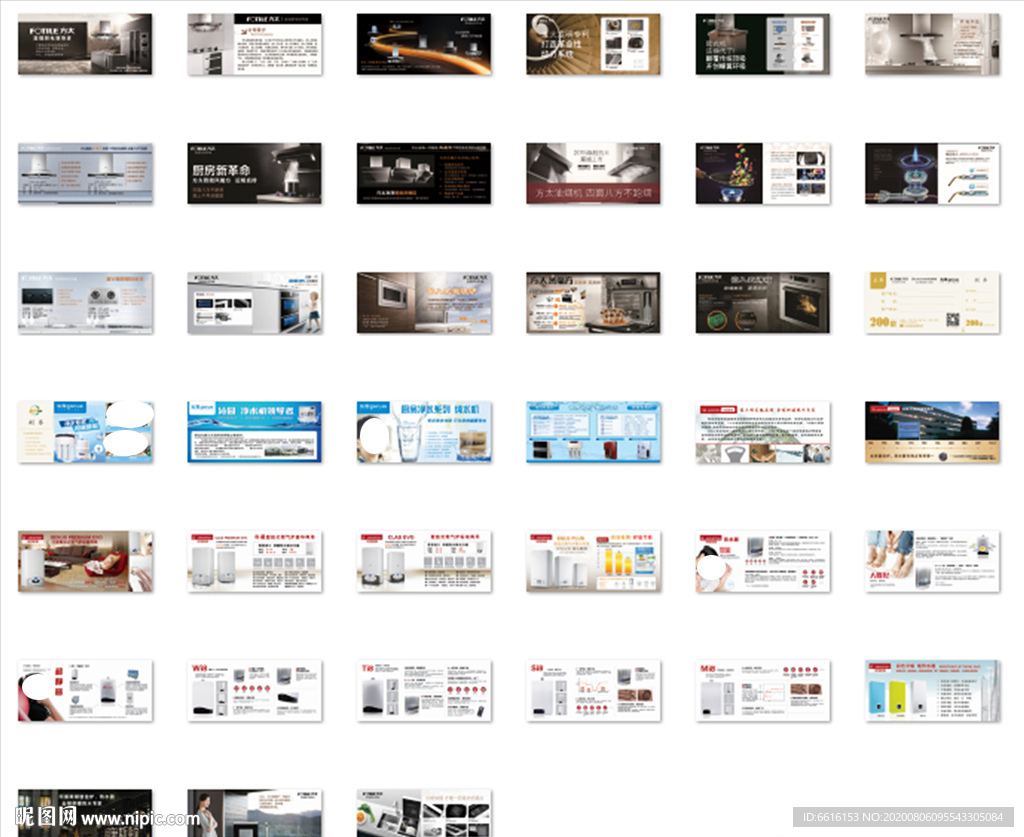This screenshot has width=1024, height=837.
Task: Open the pale blue page with two range hoods
Action: click(x=85, y=173)
